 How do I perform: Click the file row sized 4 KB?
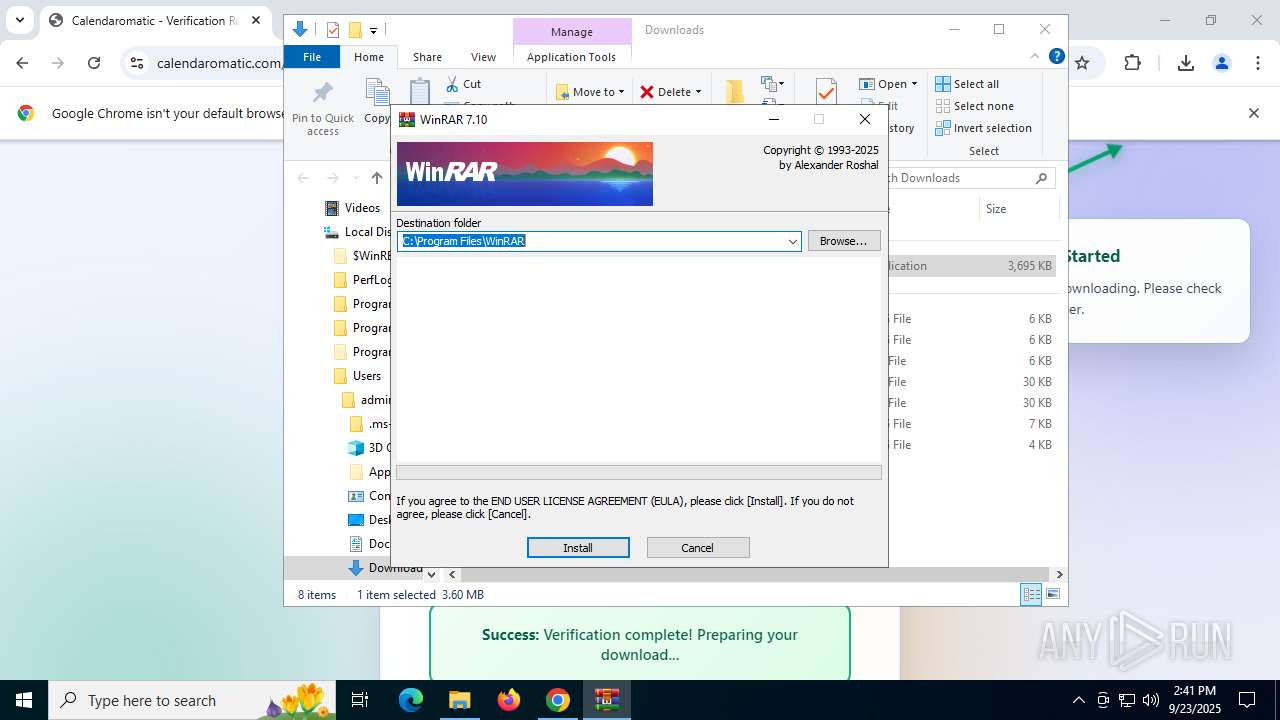971,445
